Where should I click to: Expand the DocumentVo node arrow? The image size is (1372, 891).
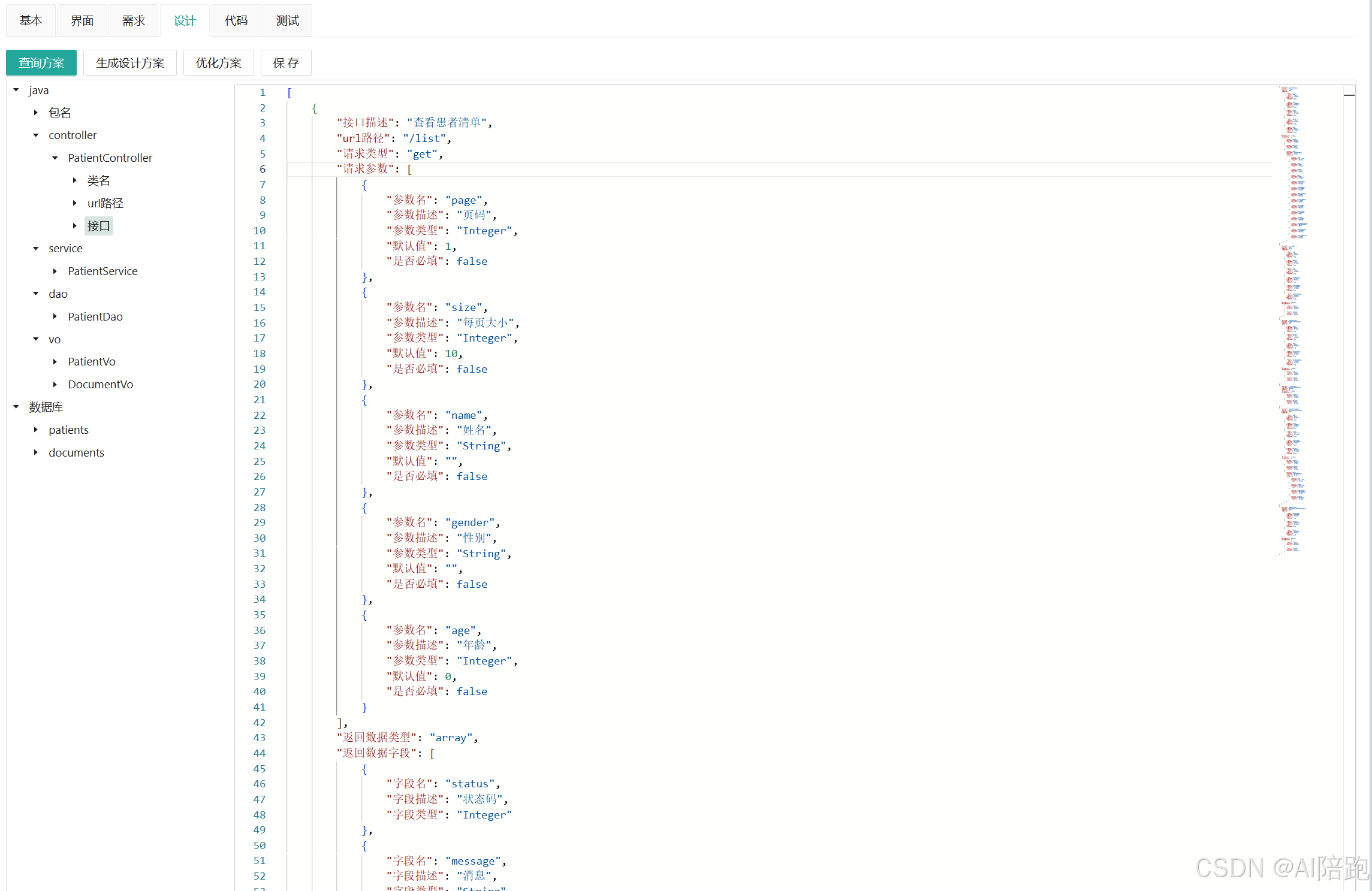tap(55, 385)
